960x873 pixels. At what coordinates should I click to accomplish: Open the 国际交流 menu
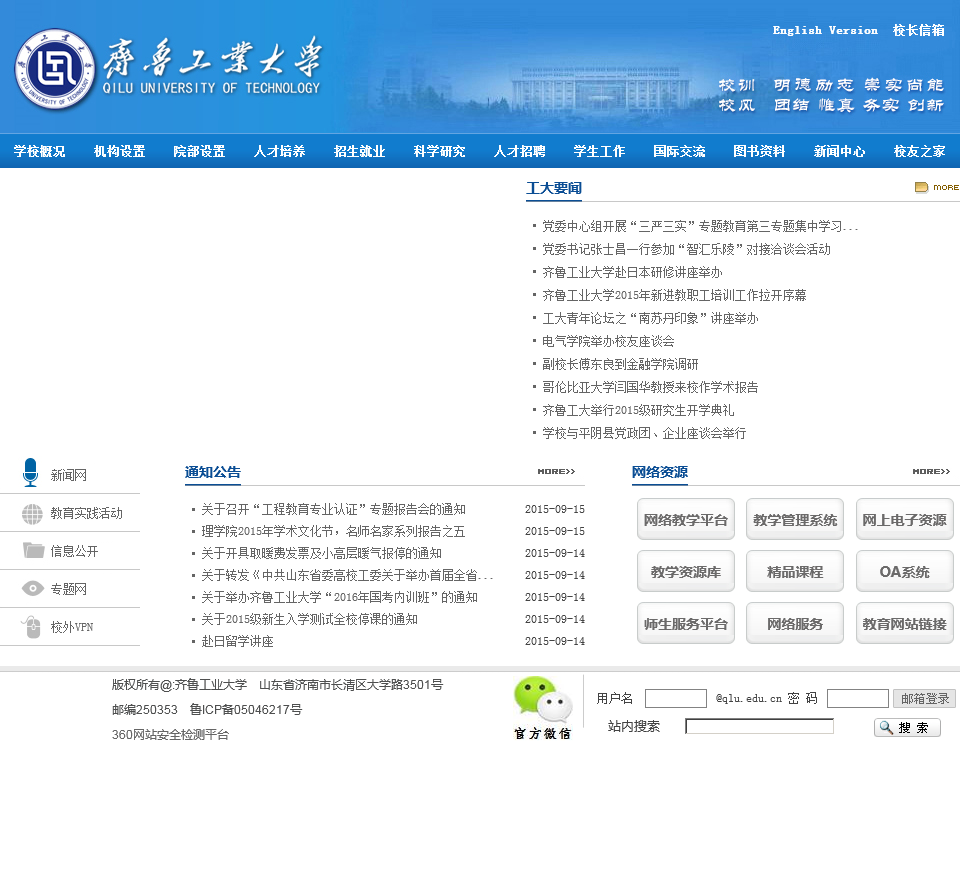coord(679,151)
